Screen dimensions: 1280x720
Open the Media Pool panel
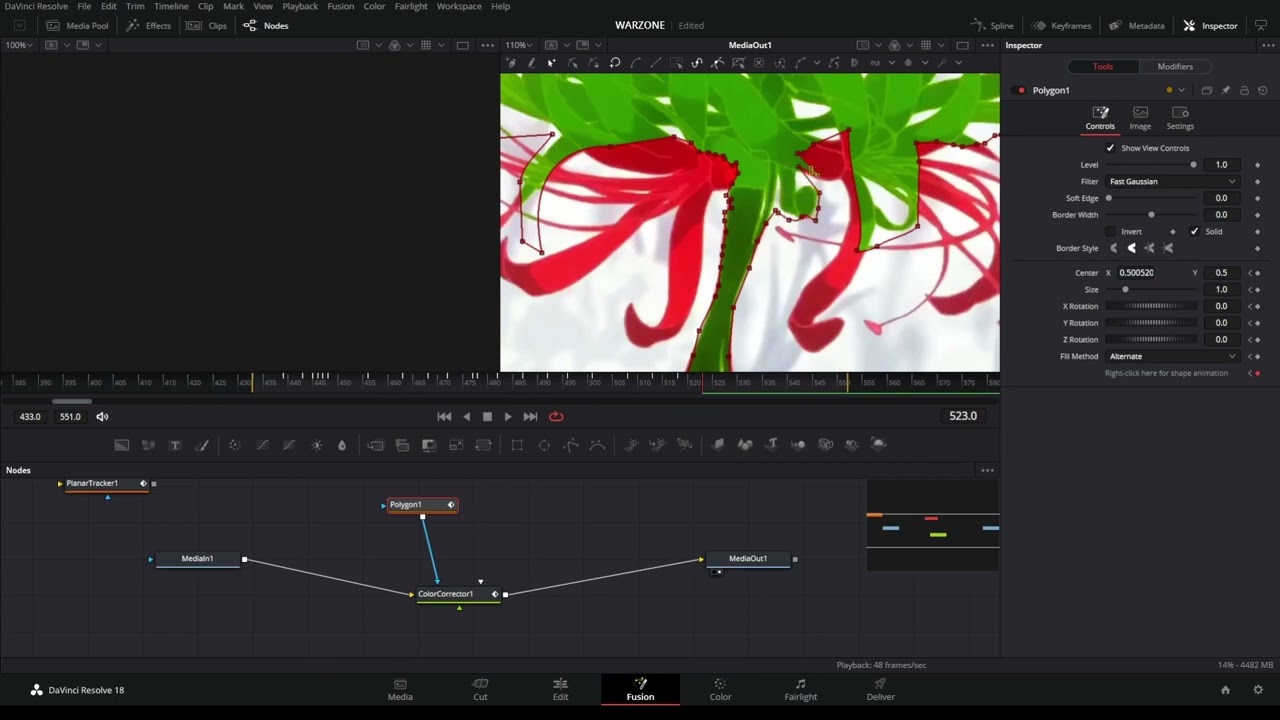click(x=78, y=25)
